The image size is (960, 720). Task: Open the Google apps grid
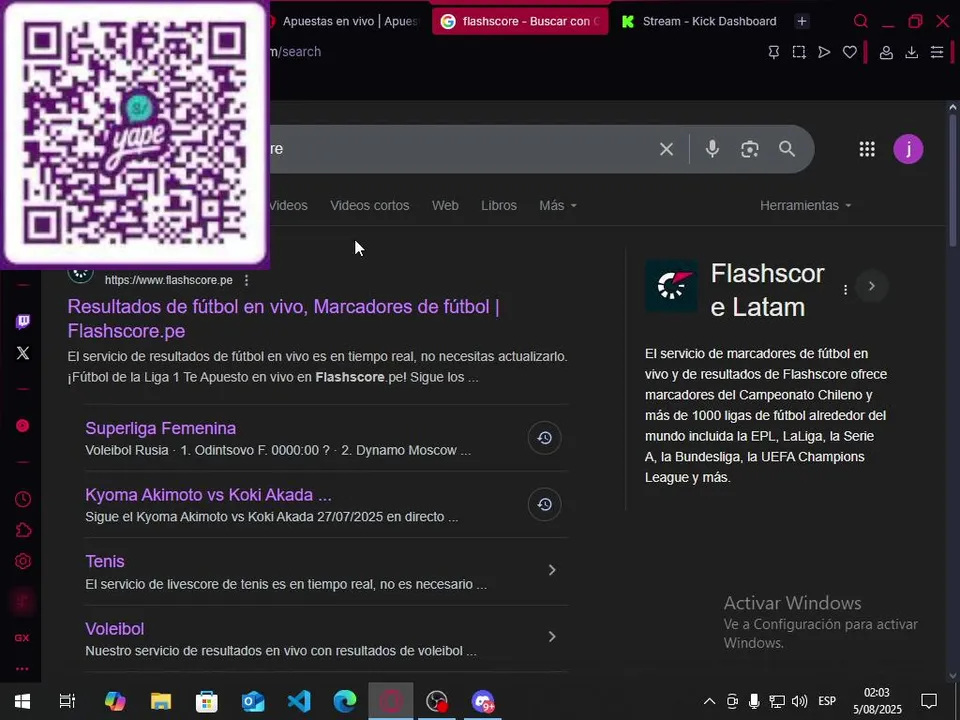pyautogui.click(x=867, y=149)
